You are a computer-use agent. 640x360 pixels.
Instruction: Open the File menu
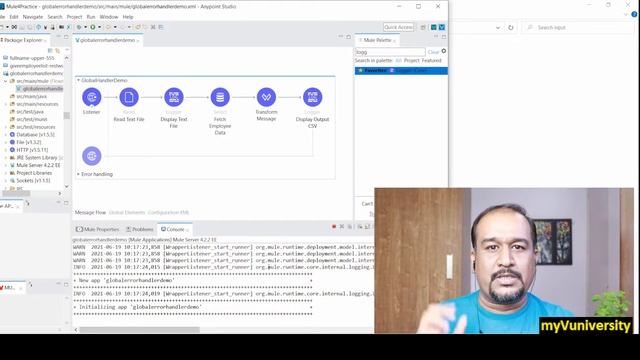point(2,17)
